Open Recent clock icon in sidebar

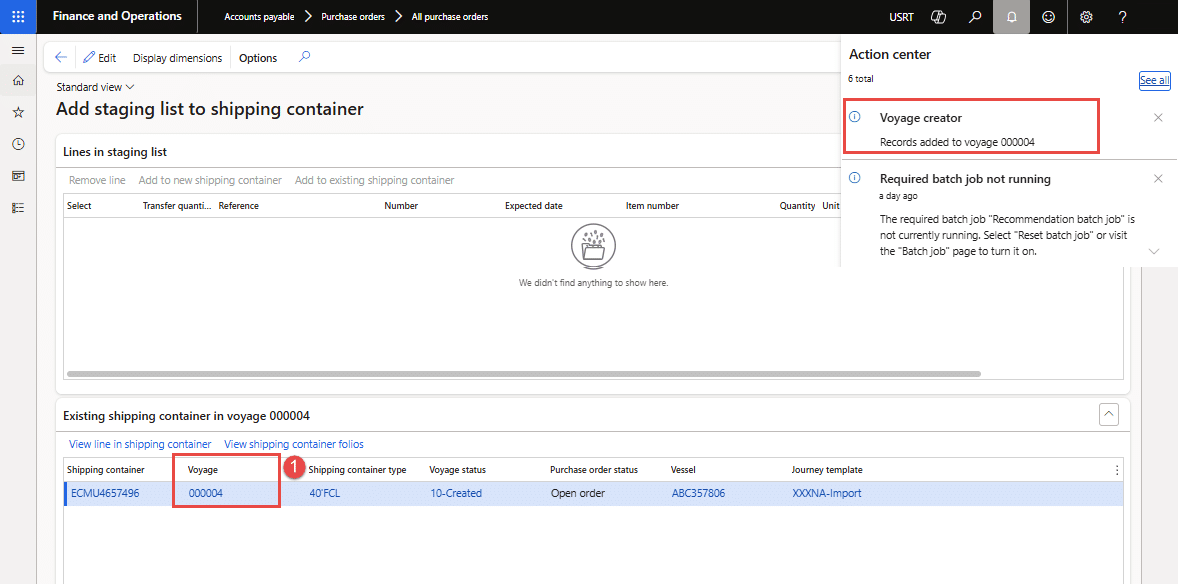18,145
